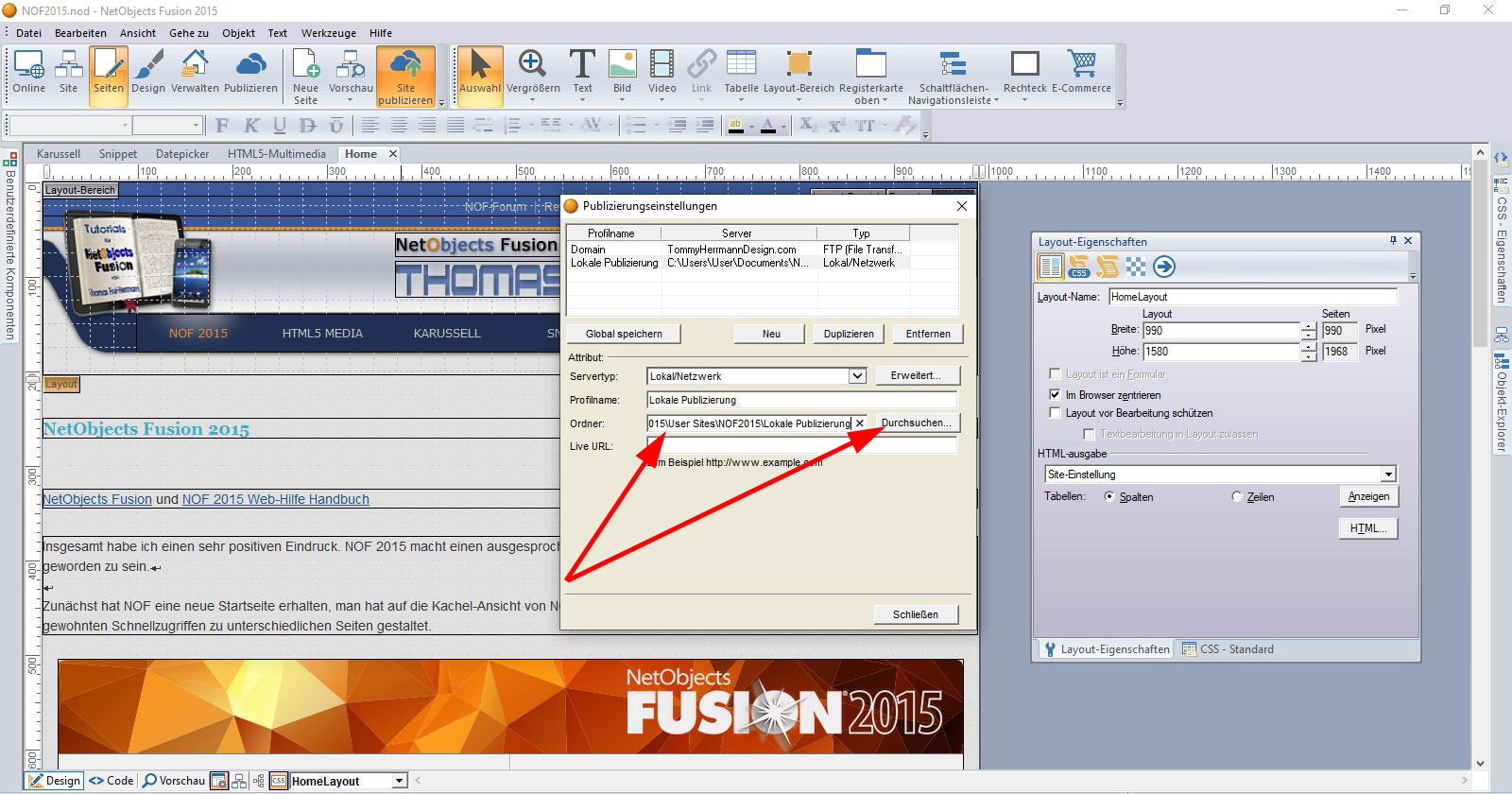The width and height of the screenshot is (1512, 794).
Task: Enable Layout vor Bearbeitung schützen checkbox
Action: [x=1056, y=413]
